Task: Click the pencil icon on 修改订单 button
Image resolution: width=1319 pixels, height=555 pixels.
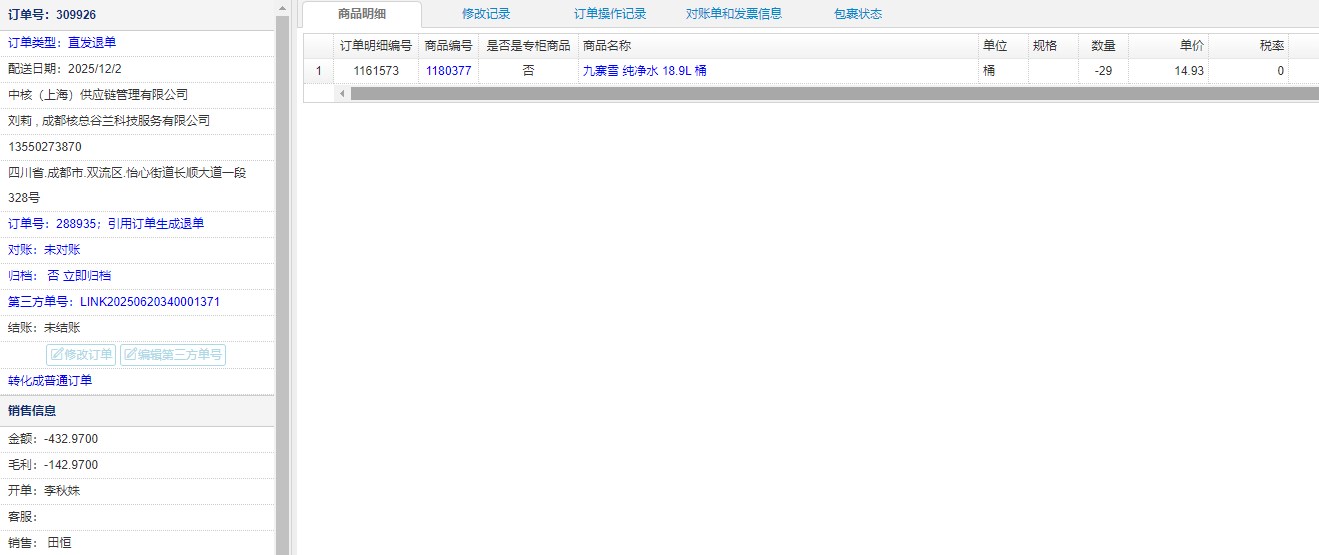Action: [57, 355]
